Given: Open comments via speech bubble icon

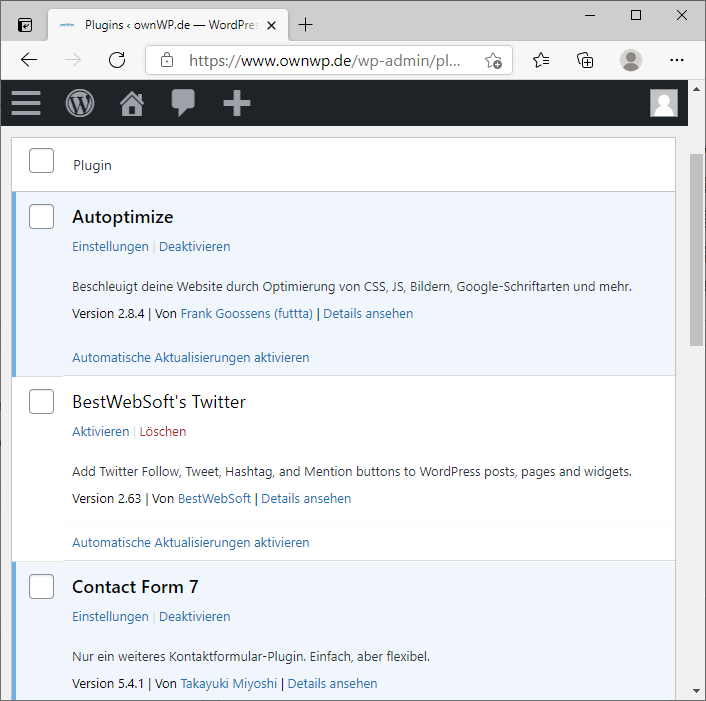Looking at the screenshot, I should tap(183, 103).
